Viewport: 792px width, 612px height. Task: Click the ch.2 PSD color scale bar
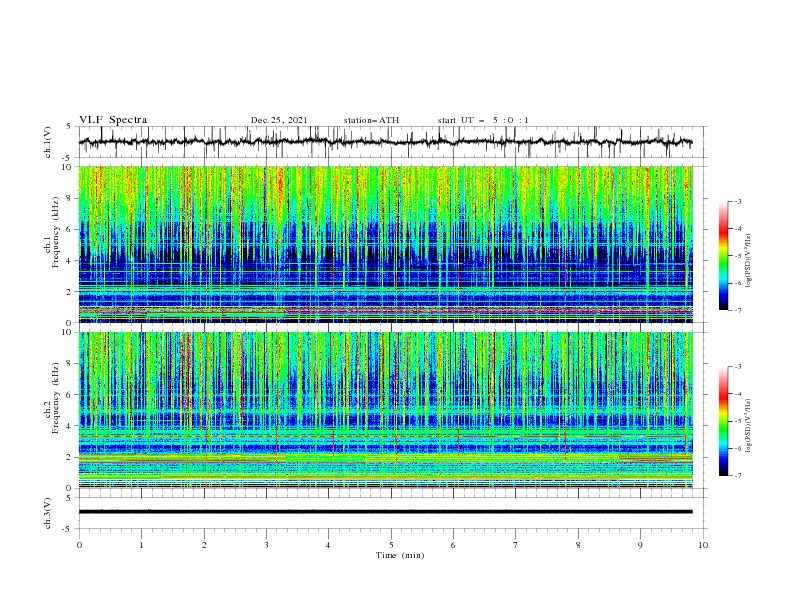click(x=723, y=421)
